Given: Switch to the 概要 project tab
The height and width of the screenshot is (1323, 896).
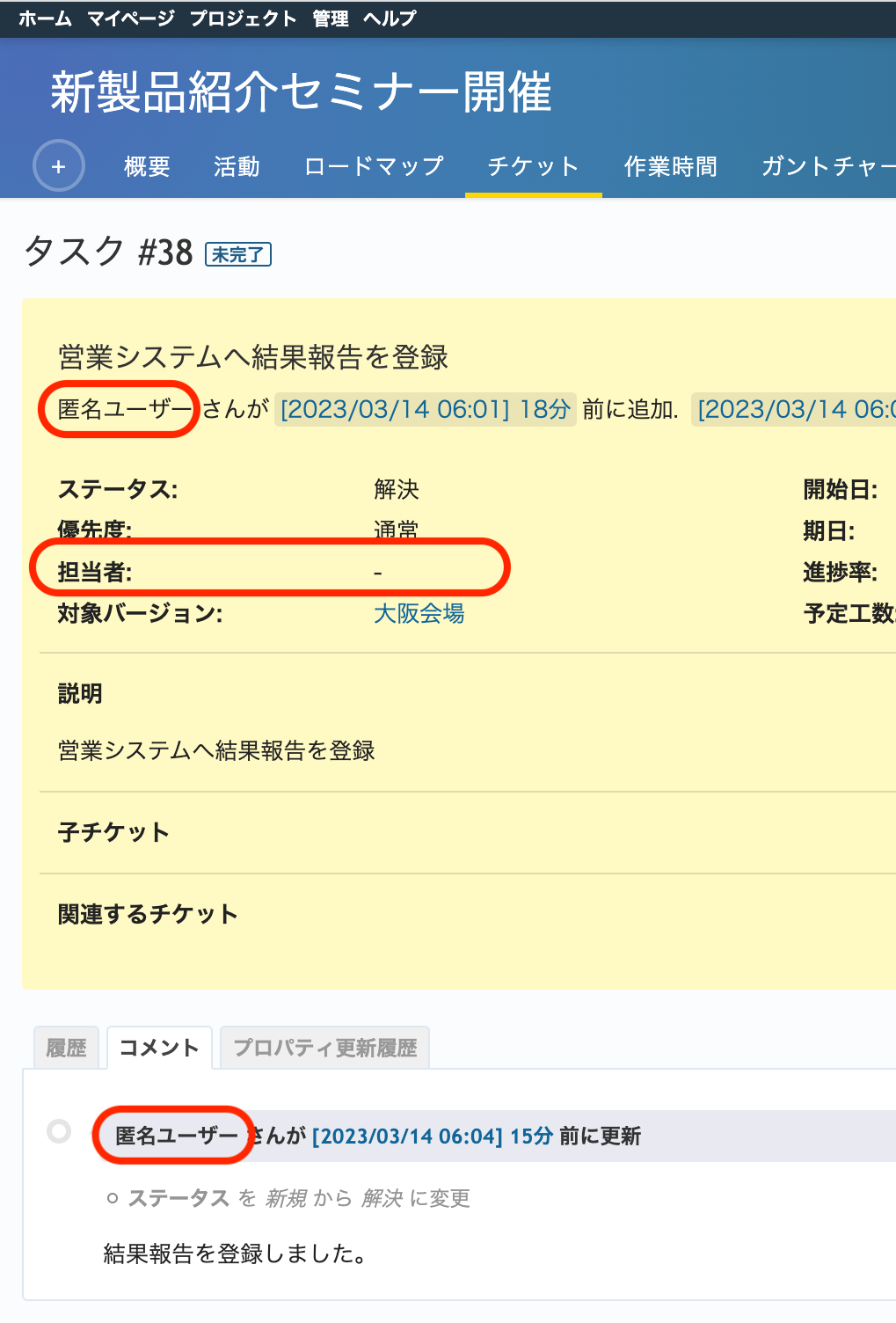Looking at the screenshot, I should coord(147,166).
